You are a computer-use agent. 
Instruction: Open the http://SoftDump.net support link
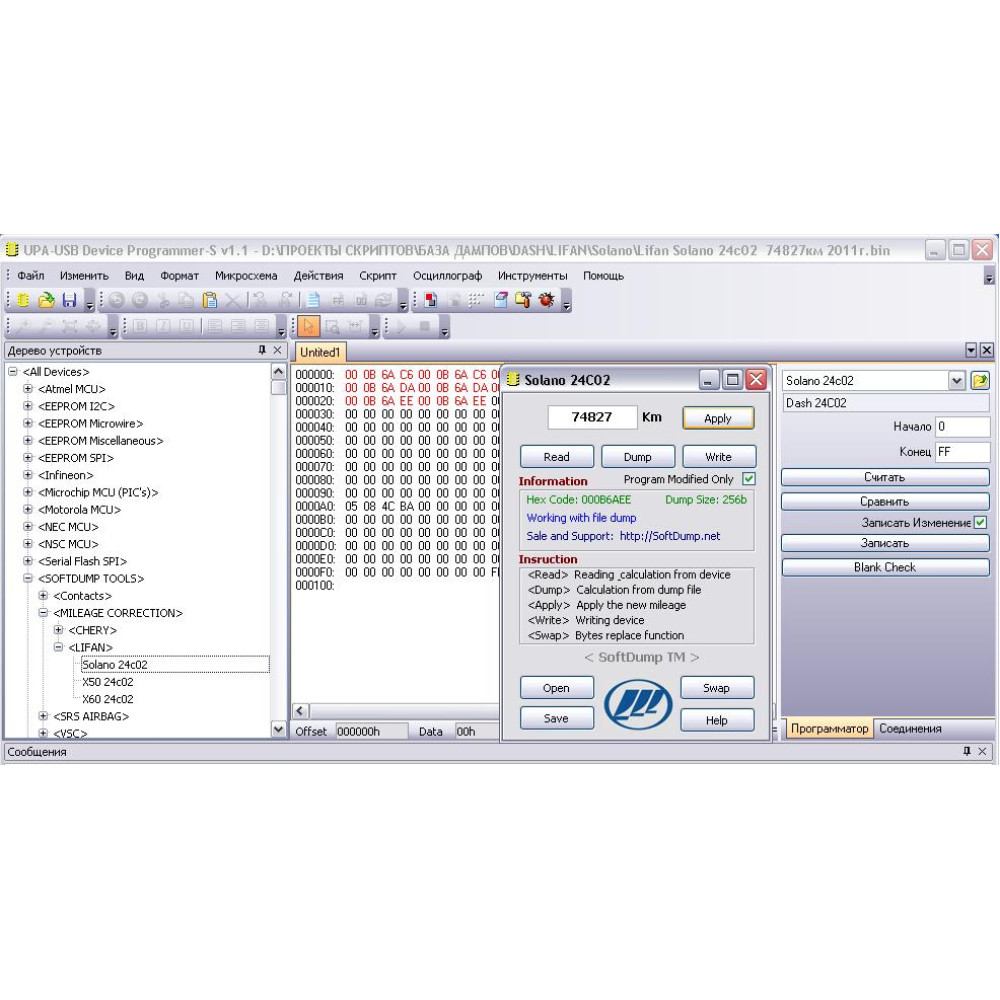coord(670,536)
